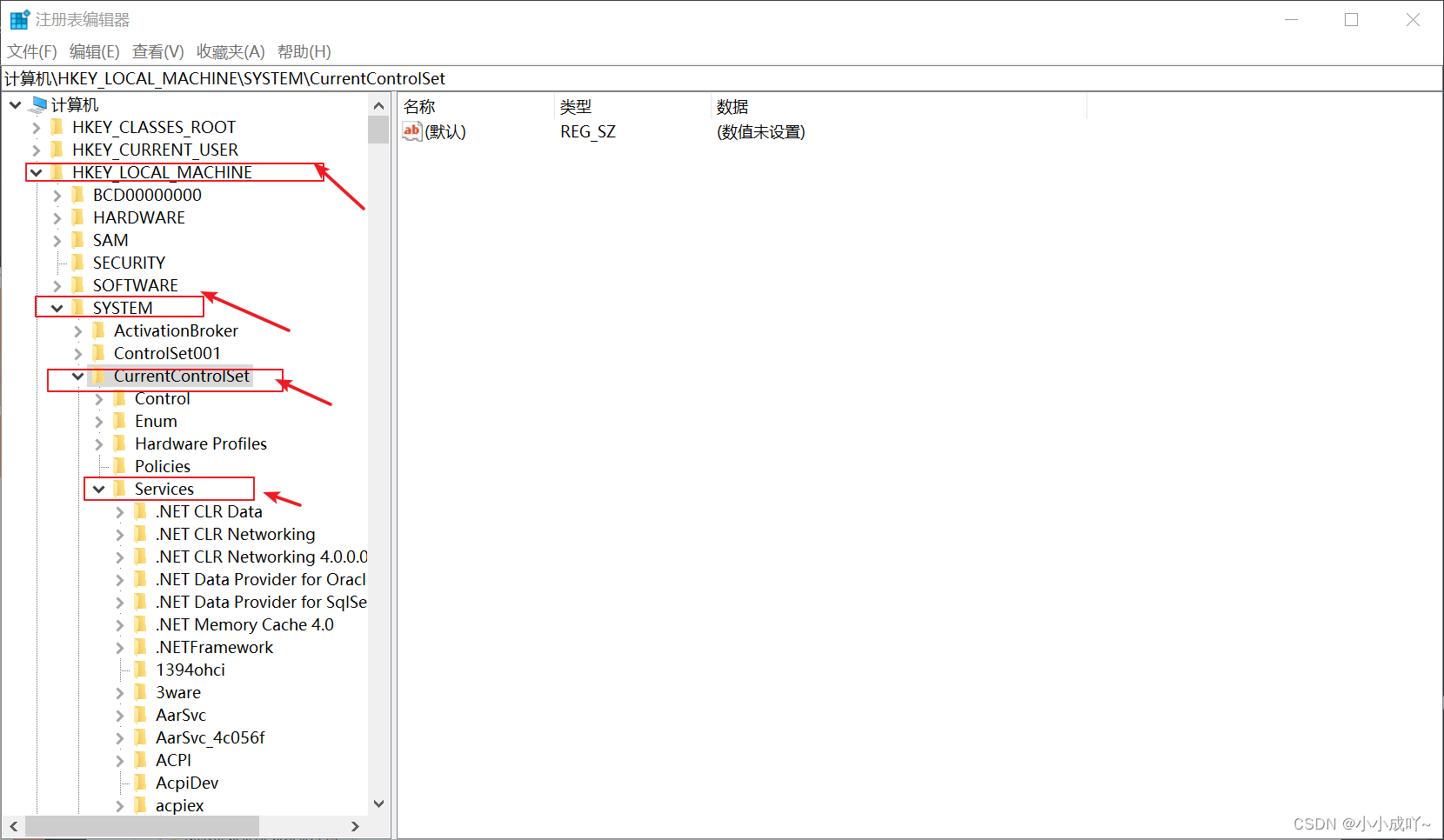Screen dimensions: 1444x840
Task: Select the Policies folder icon
Action: pos(120,465)
